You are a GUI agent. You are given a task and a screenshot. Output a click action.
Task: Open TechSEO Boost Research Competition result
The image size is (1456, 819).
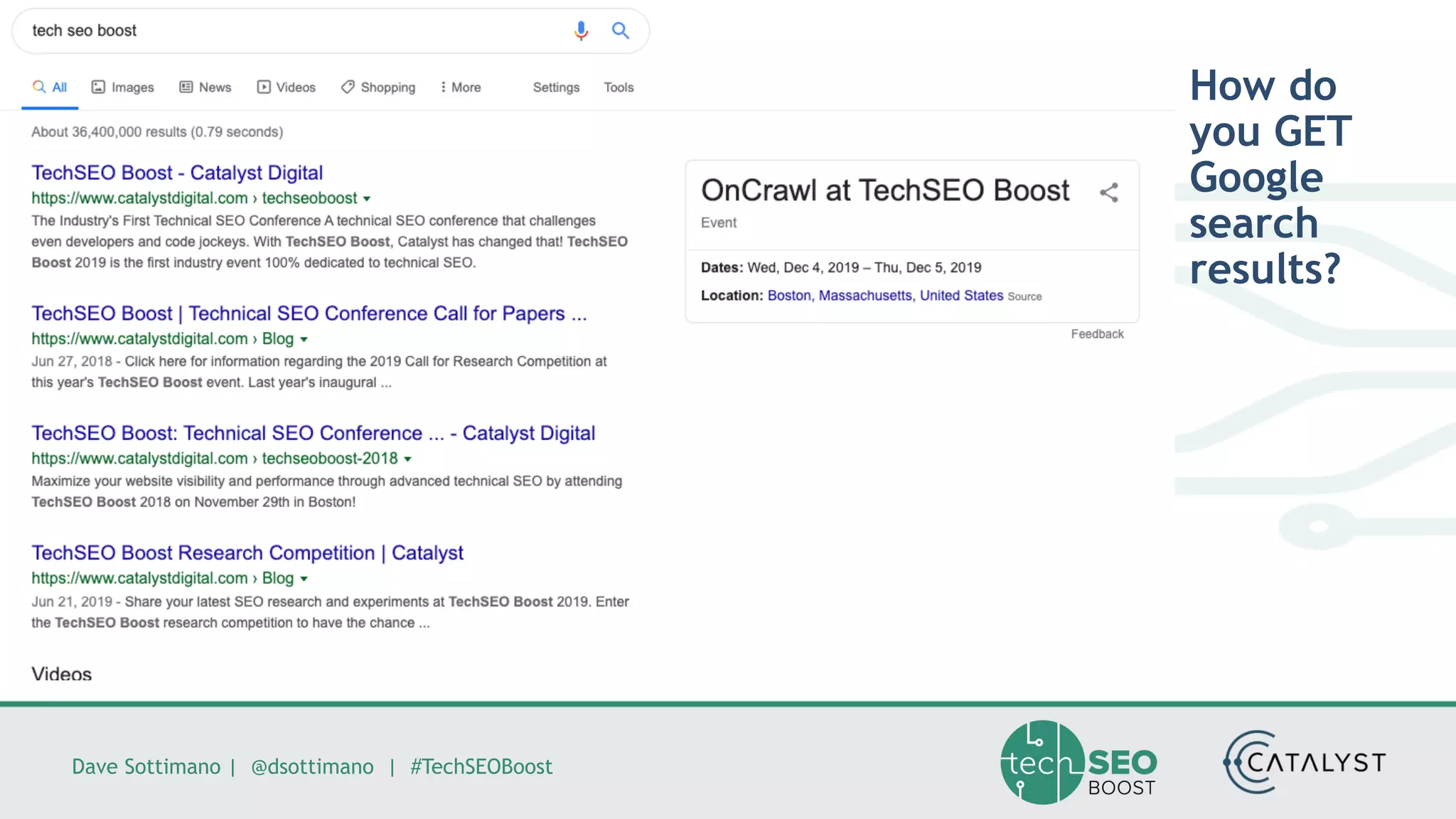tap(247, 552)
